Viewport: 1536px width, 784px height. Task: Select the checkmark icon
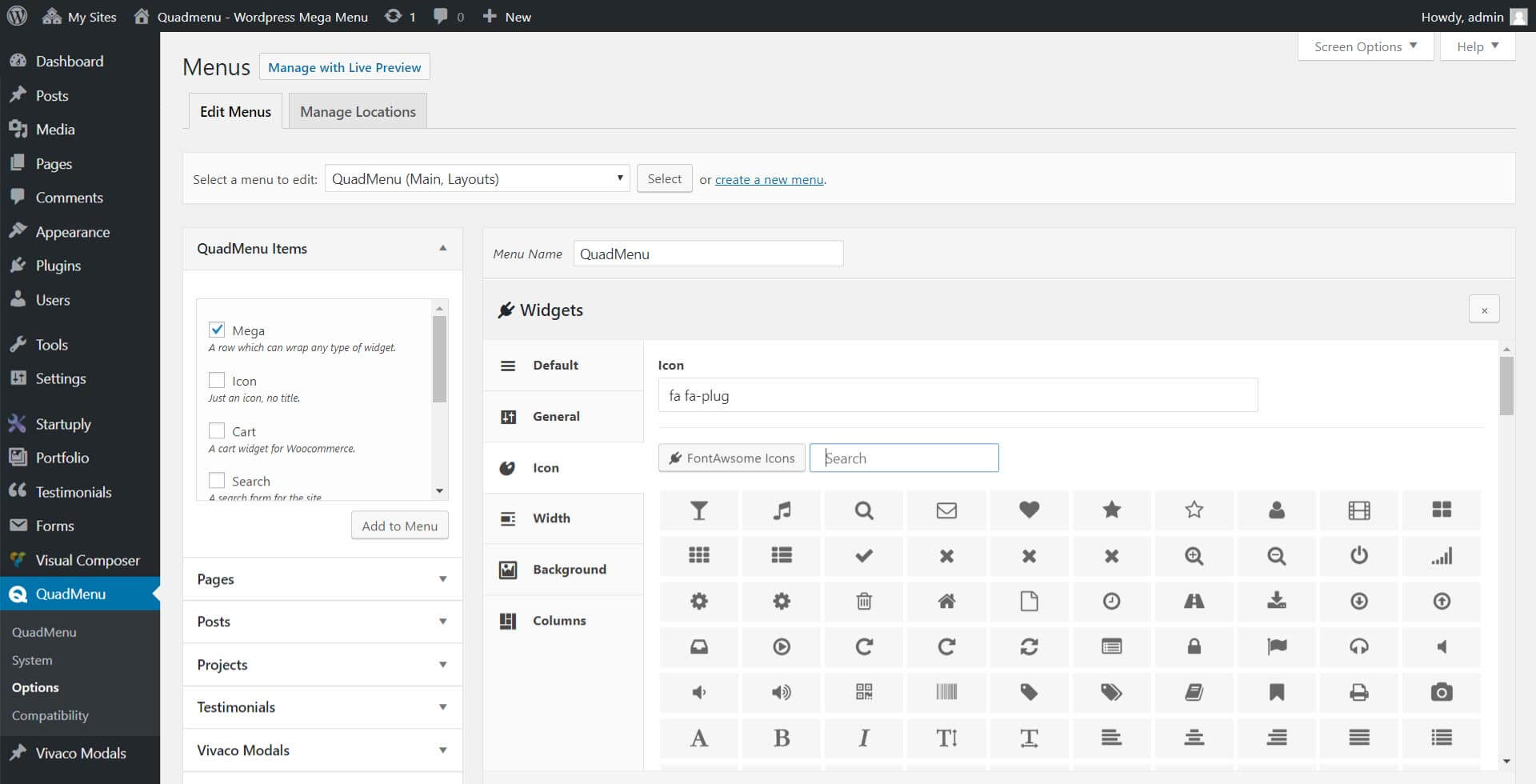coord(864,556)
